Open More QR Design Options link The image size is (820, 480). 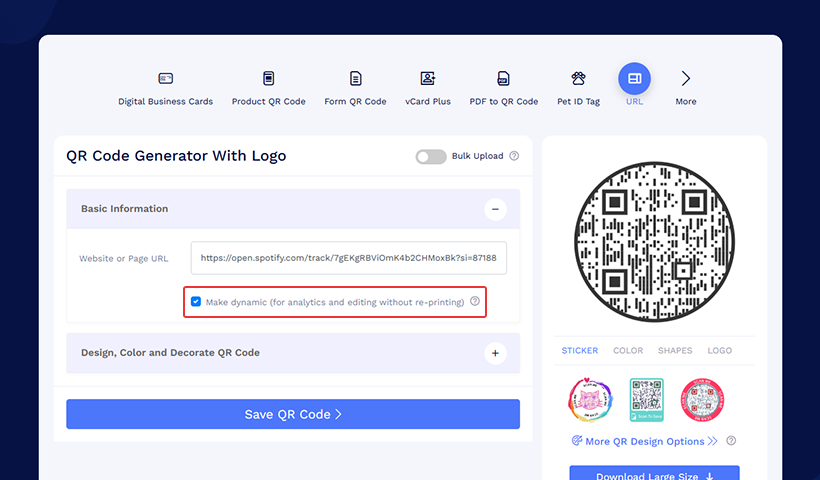(645, 441)
